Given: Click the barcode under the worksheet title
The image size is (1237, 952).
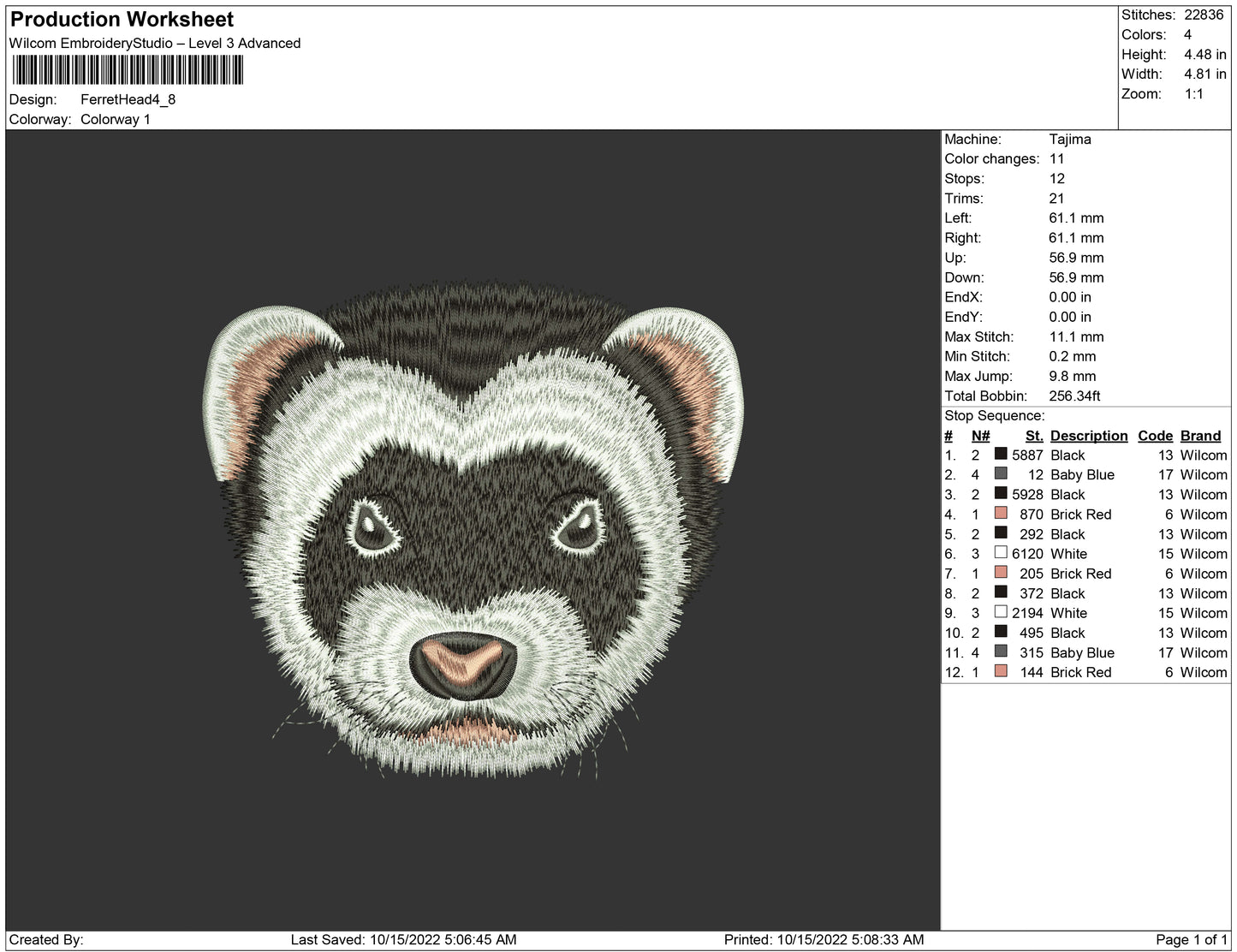Looking at the screenshot, I should tap(127, 70).
